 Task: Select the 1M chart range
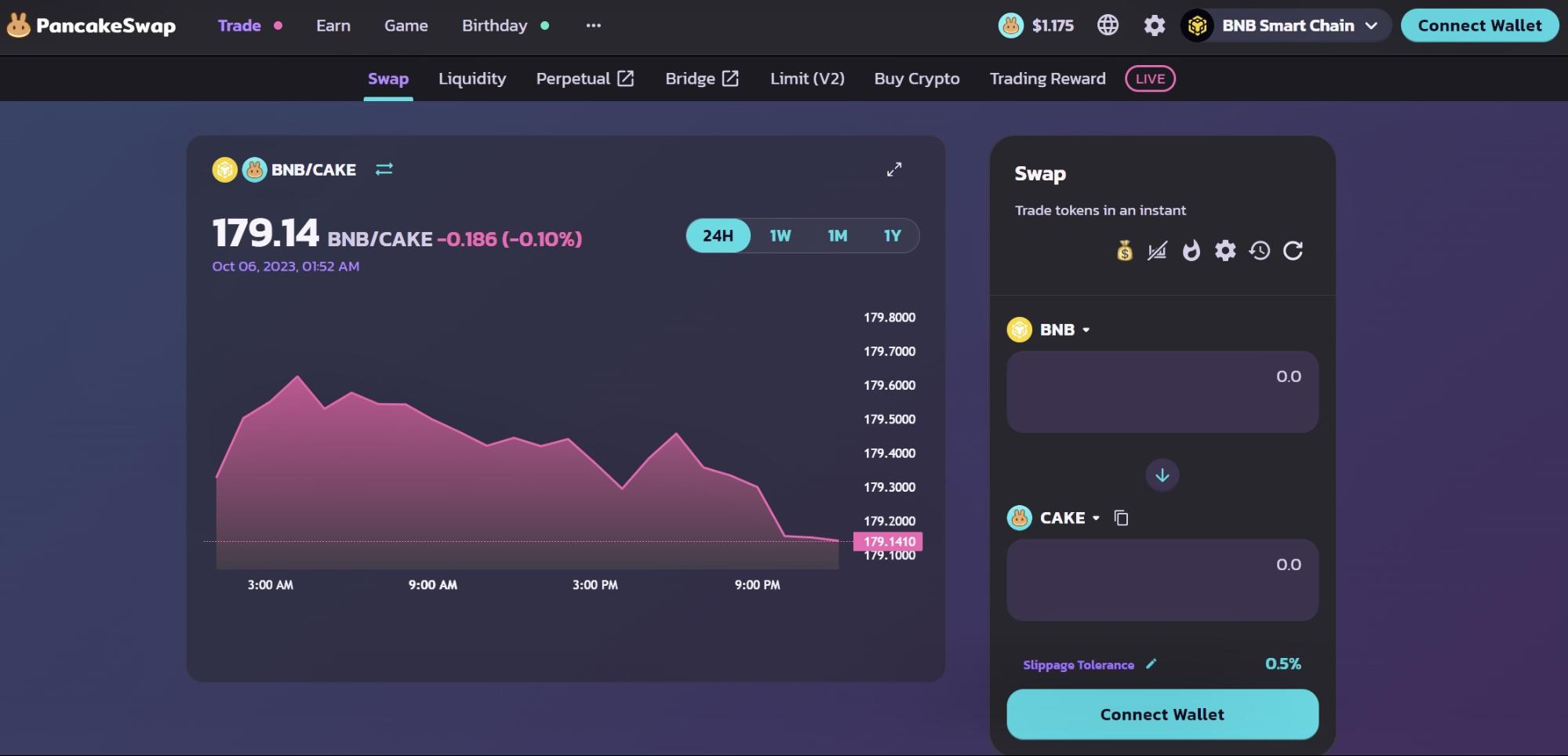click(837, 235)
